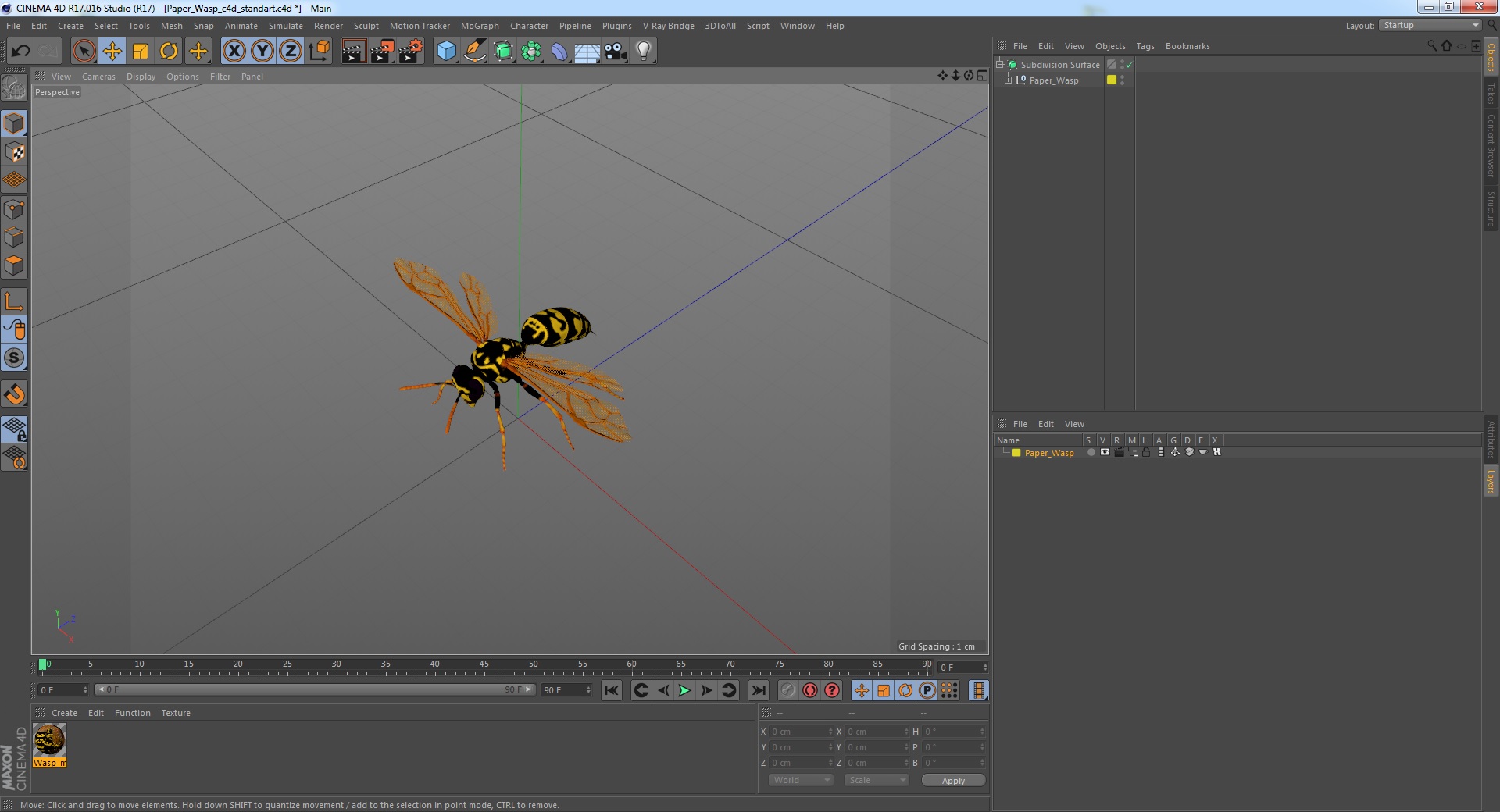1500x812 pixels.
Task: Play the animation forward
Action: (x=684, y=690)
